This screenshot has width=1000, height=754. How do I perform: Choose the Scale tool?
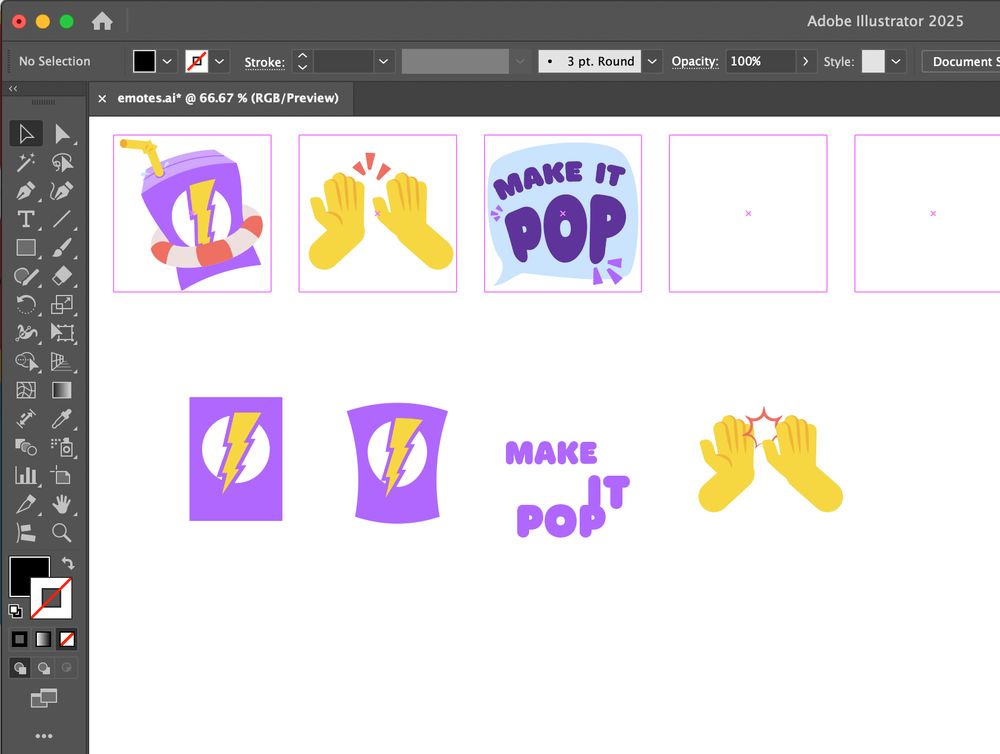(62, 304)
